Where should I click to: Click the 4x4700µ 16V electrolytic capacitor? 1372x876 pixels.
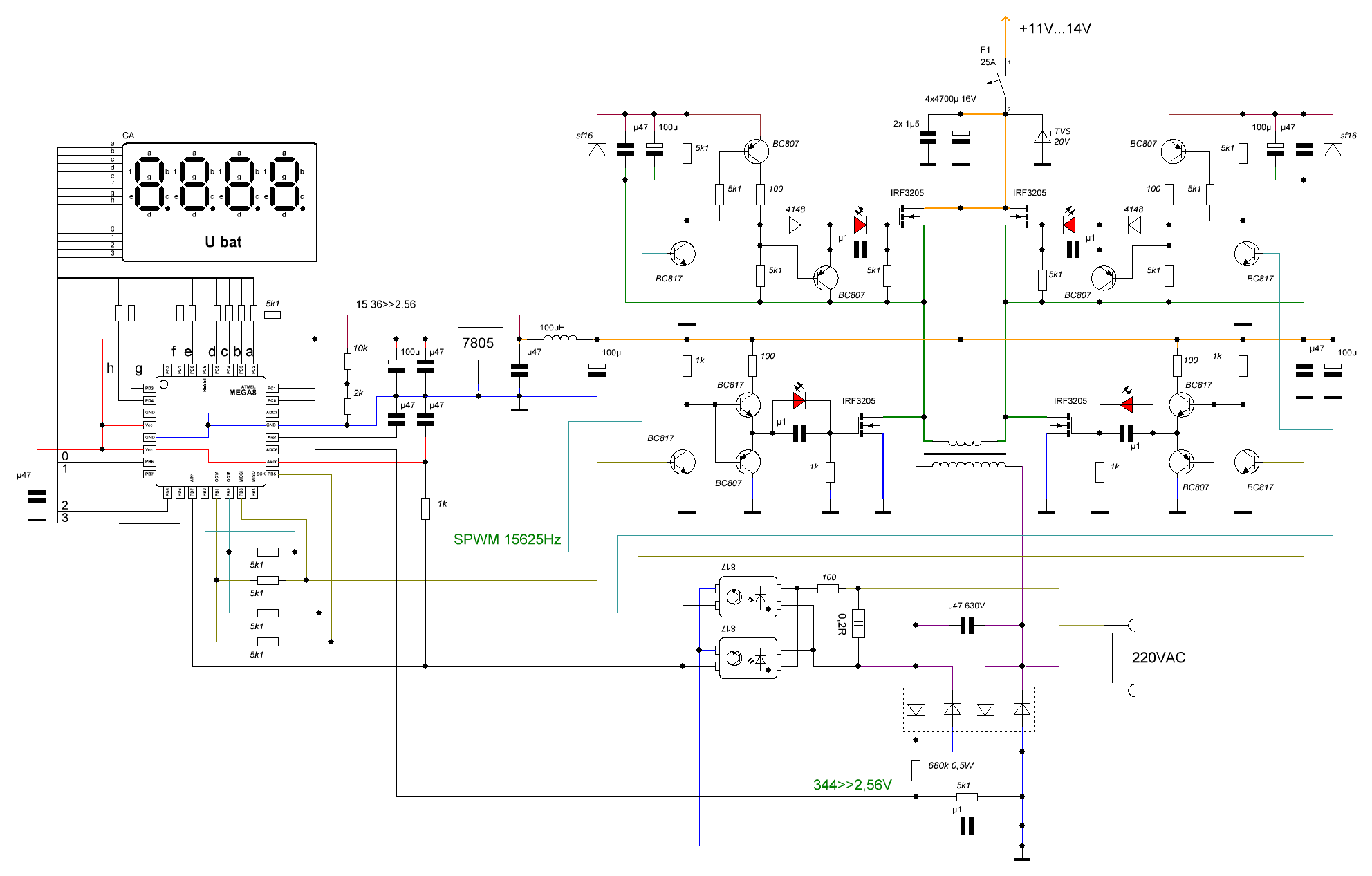click(961, 137)
